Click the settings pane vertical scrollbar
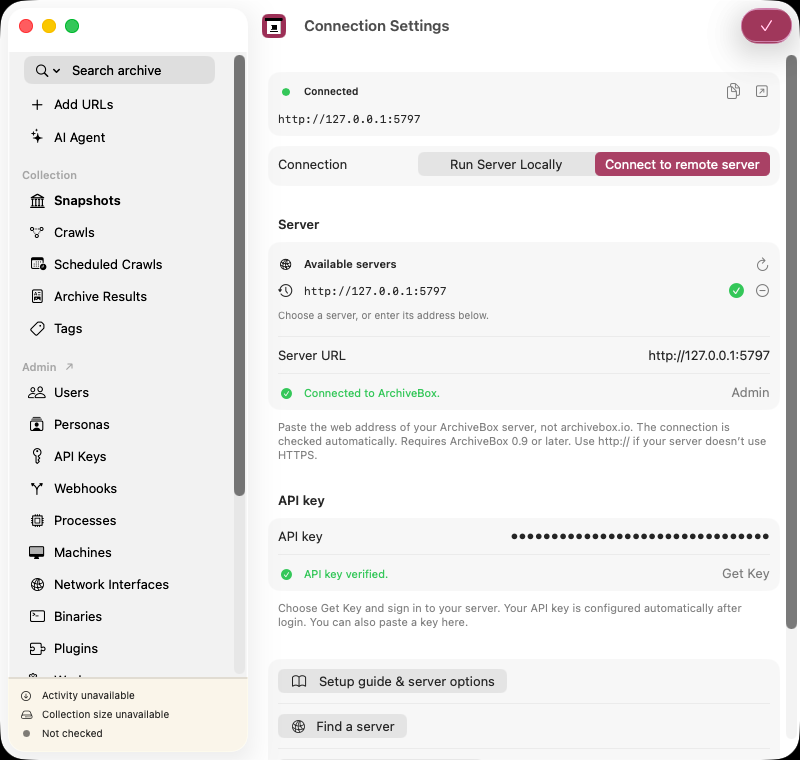 coord(791,342)
